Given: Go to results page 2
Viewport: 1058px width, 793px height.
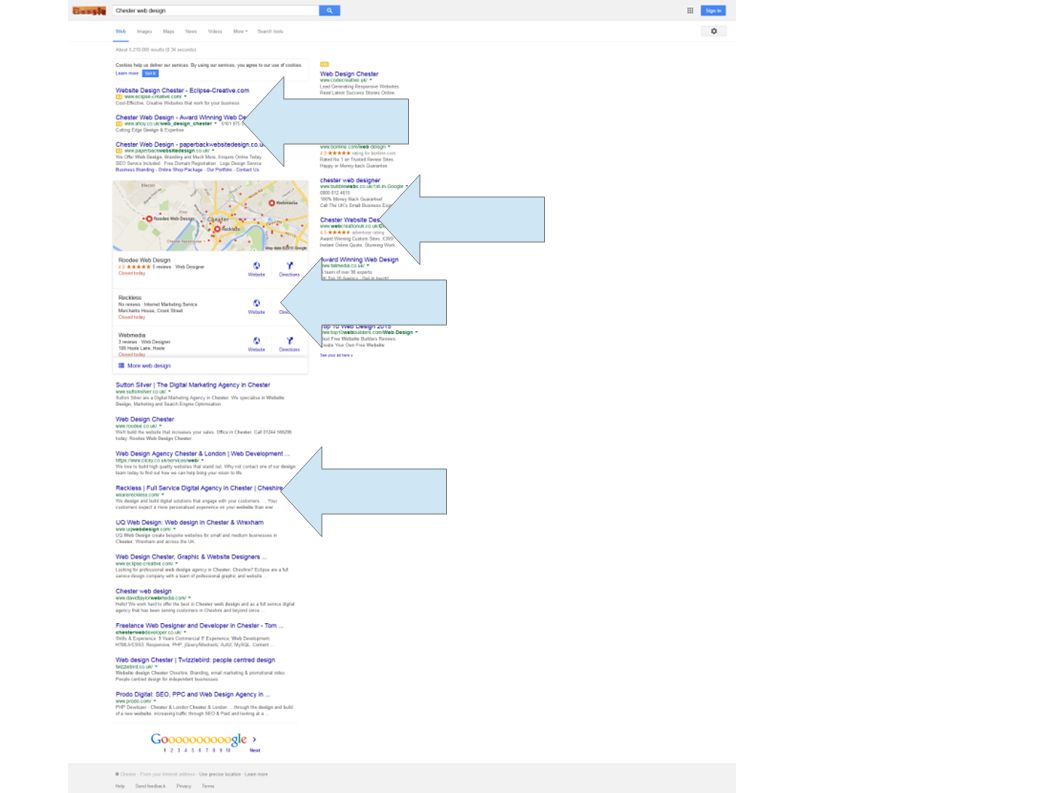Looking at the screenshot, I should (x=171, y=750).
